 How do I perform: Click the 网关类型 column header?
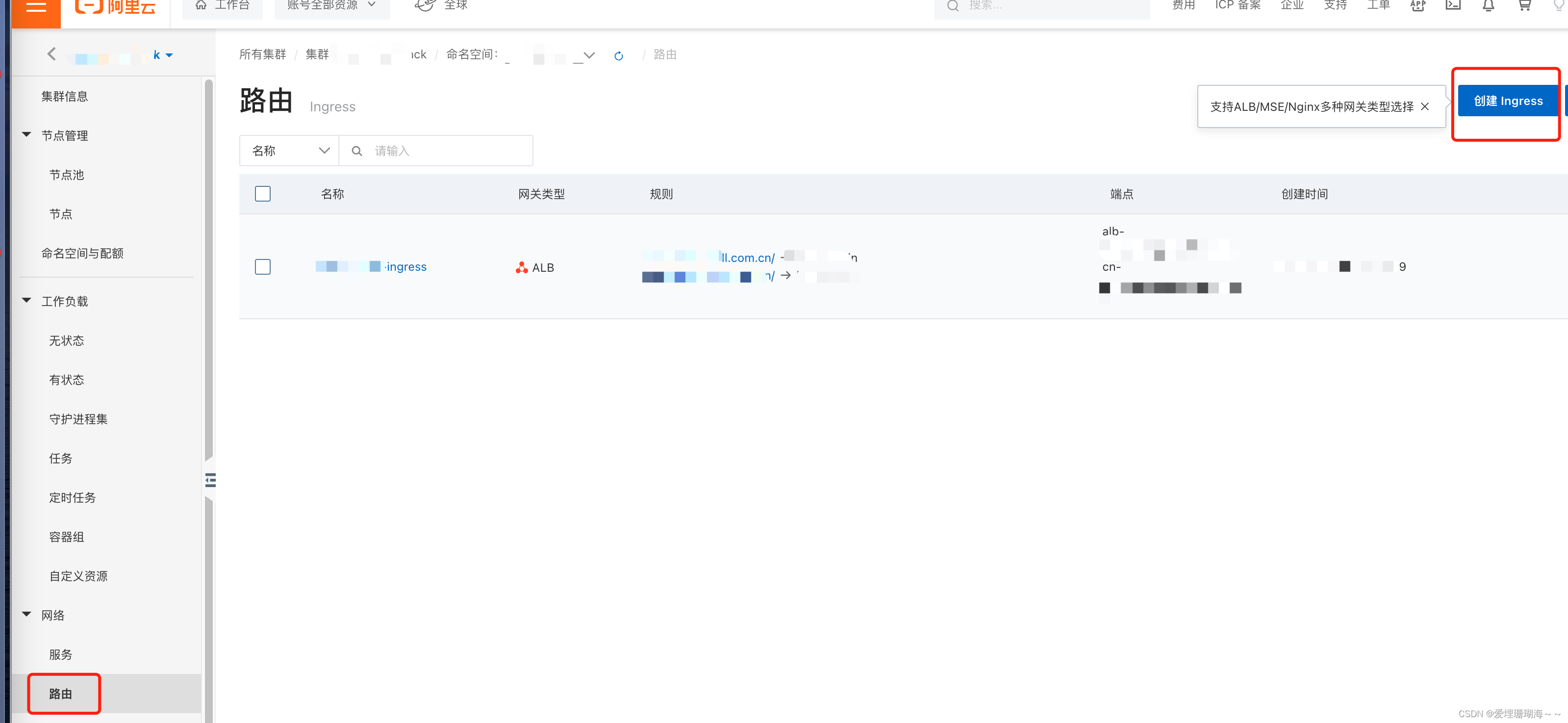[x=541, y=194]
